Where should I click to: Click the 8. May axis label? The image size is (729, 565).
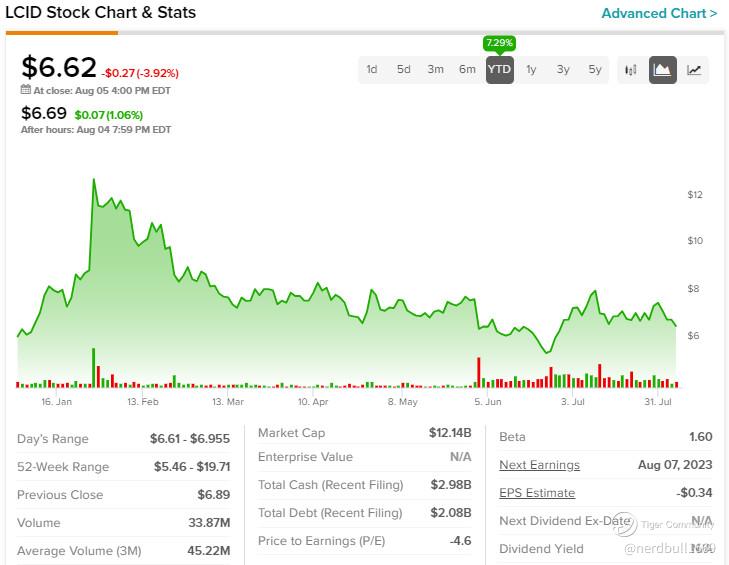click(403, 401)
